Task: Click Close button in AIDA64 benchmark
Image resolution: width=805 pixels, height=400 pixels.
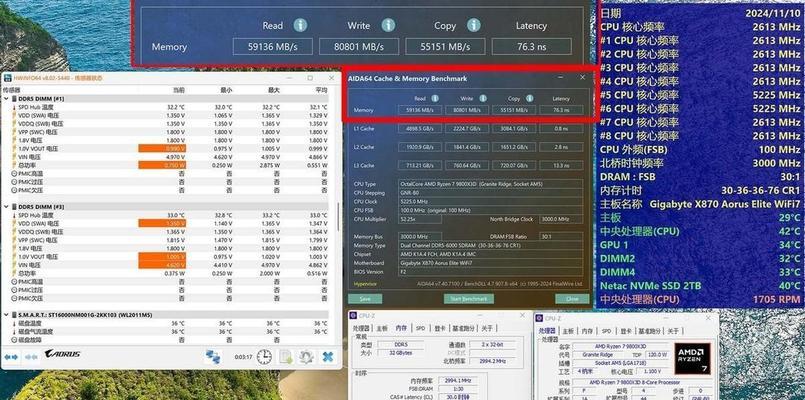Action: 571,299
